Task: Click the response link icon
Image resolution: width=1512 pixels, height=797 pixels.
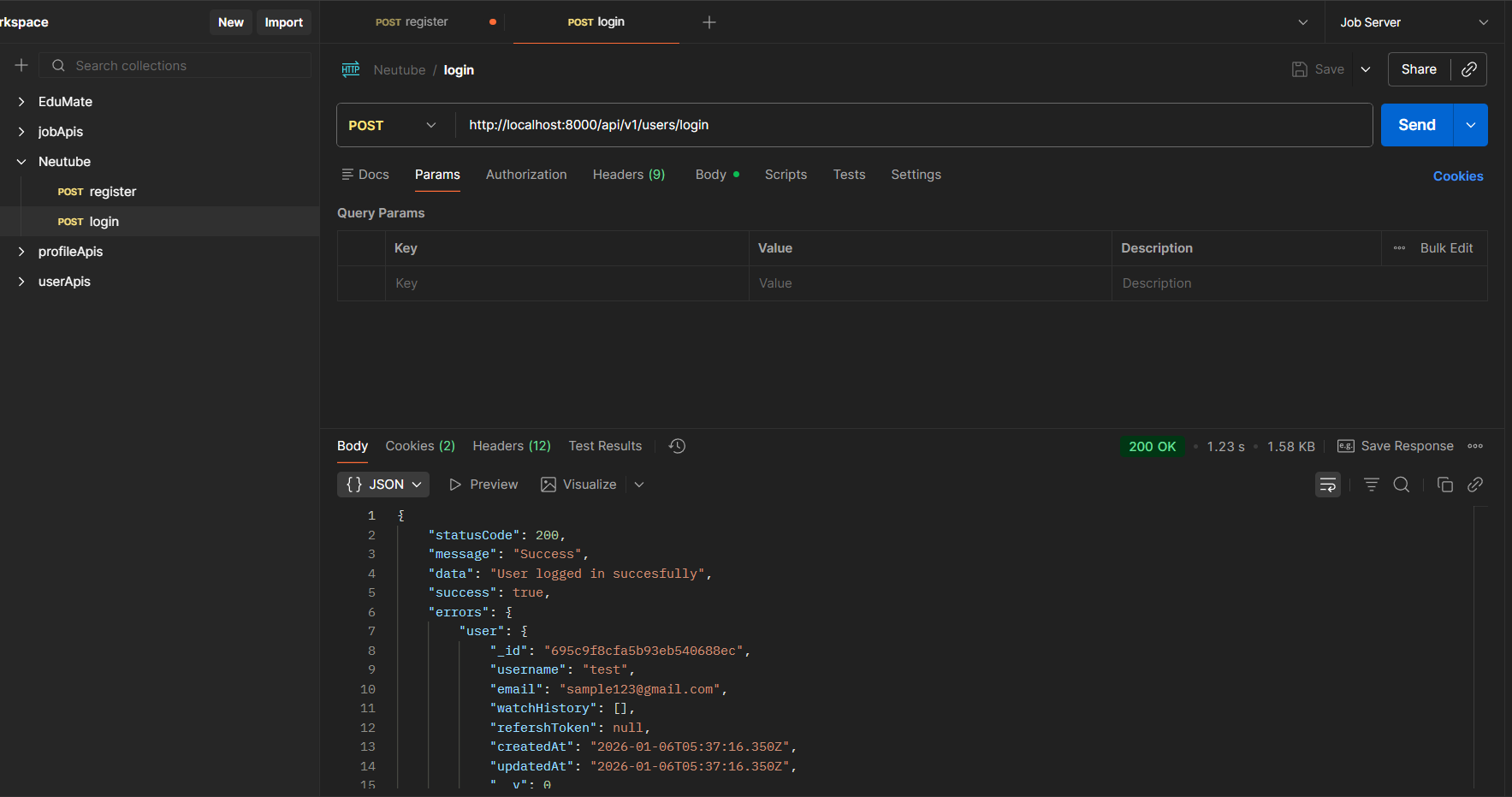Action: tap(1474, 485)
